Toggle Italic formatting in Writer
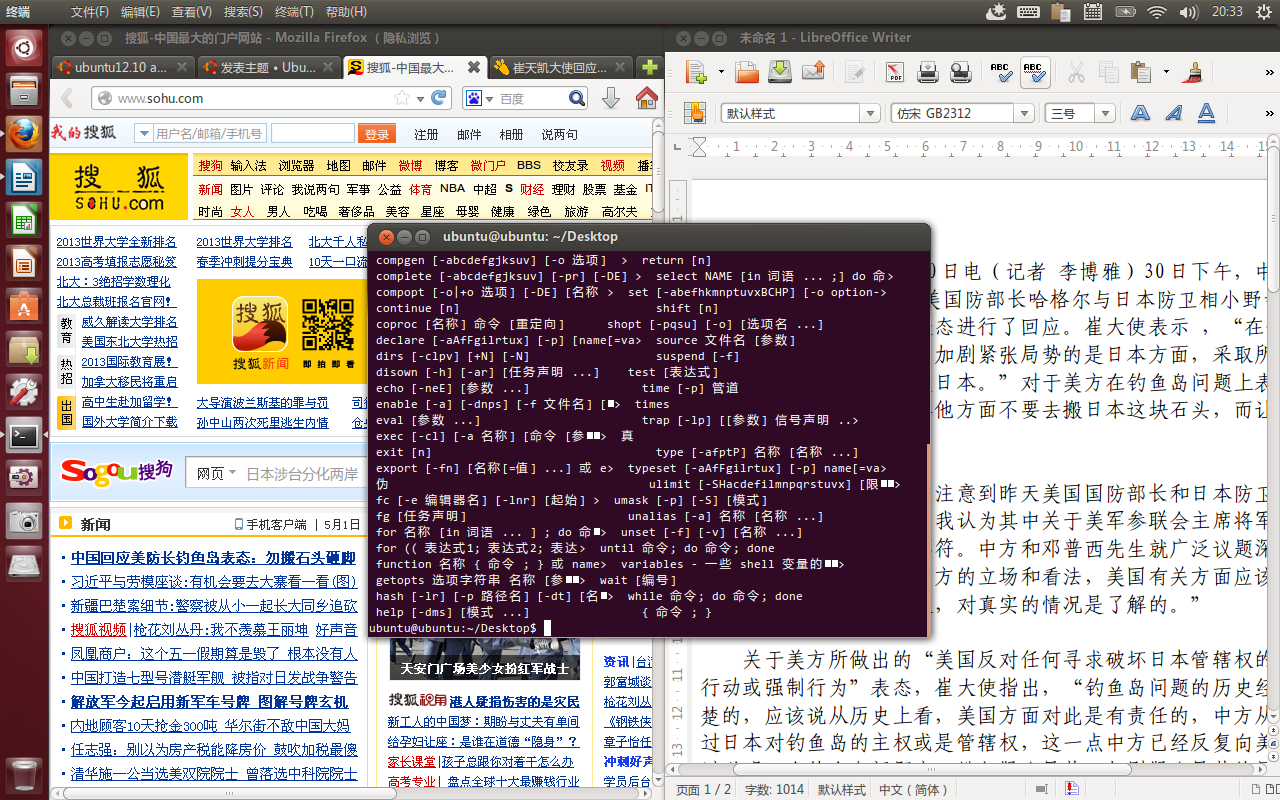This screenshot has height=800, width=1280. (x=1173, y=113)
